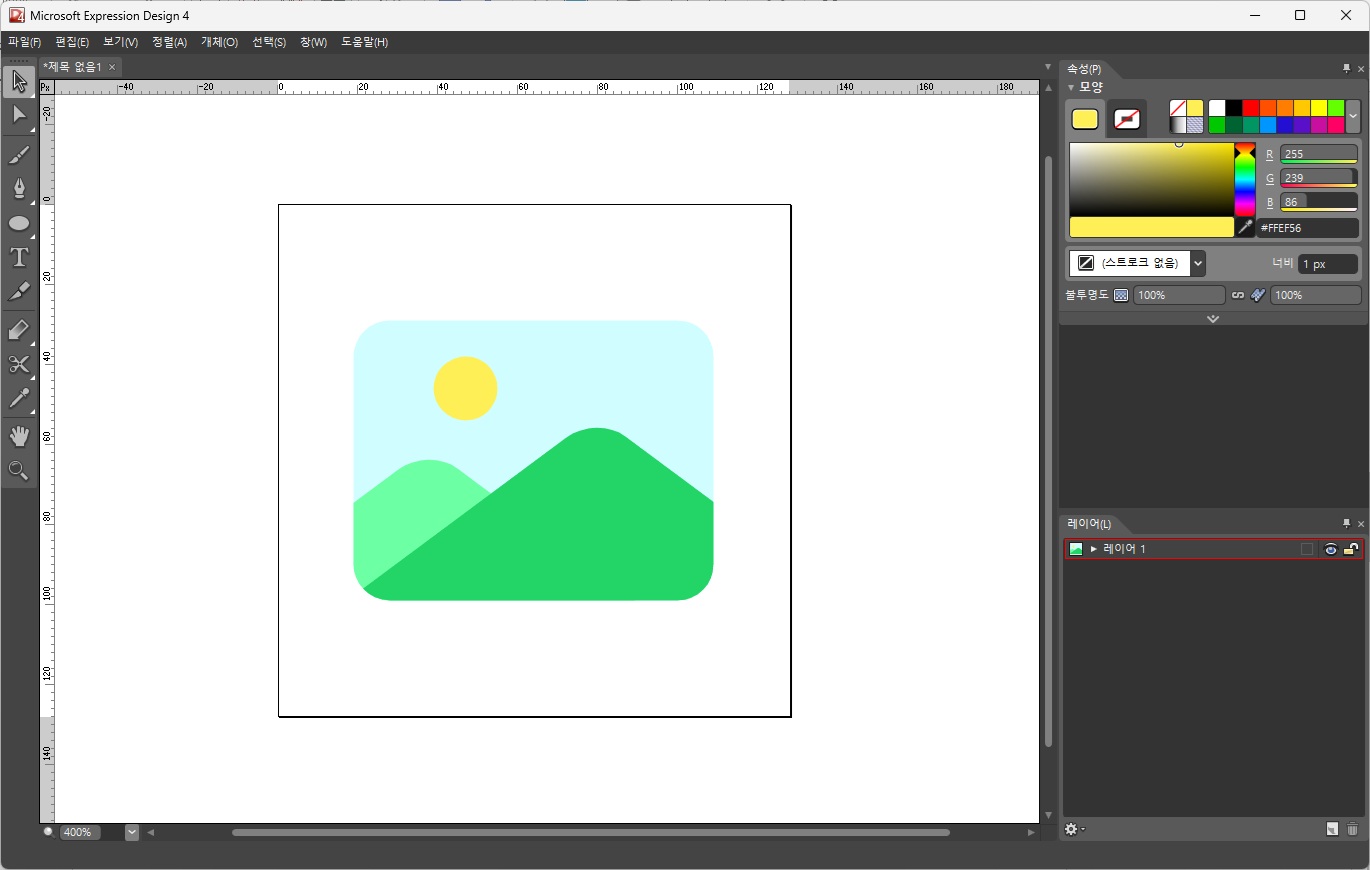Viewport: 1370px width, 870px height.
Task: Pin the 레이어(L) layers panel
Action: tap(1346, 524)
